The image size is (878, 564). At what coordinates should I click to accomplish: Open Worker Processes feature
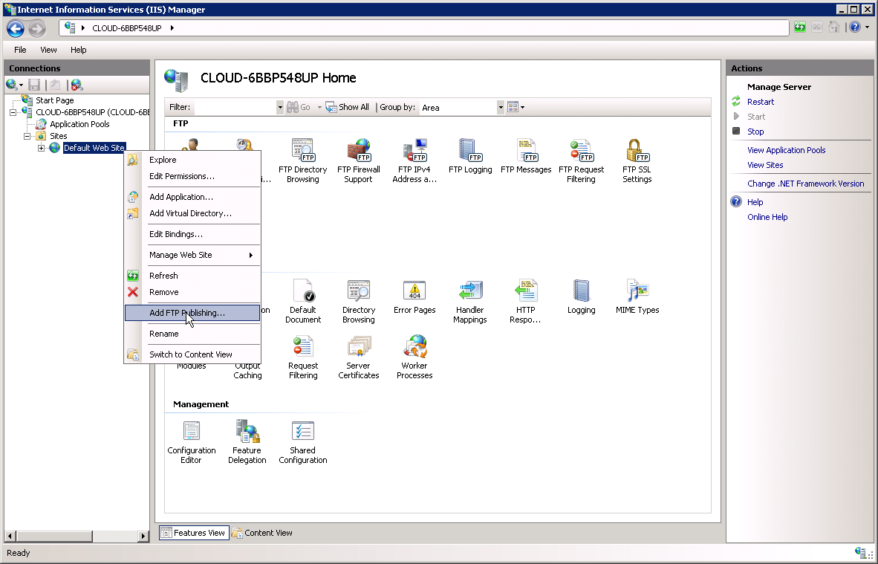[x=414, y=357]
